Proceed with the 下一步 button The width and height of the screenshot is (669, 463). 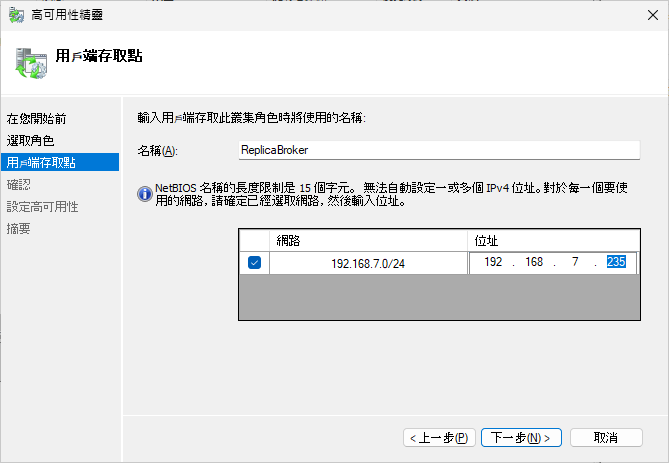521,438
